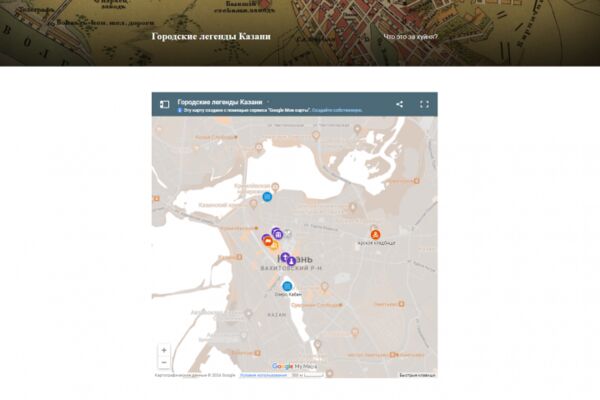The image size is (600, 400).
Task: Select the blue marker near the Kremlin embankment
Action: coord(267,197)
